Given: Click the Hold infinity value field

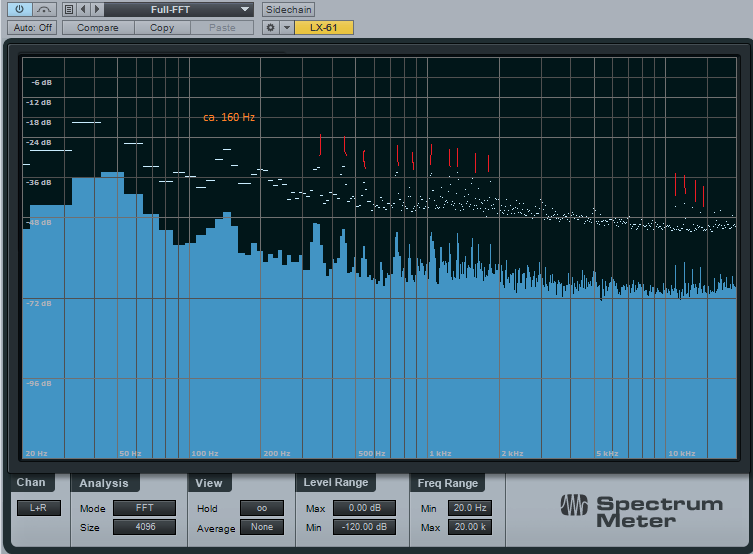Looking at the screenshot, I should 261,508.
